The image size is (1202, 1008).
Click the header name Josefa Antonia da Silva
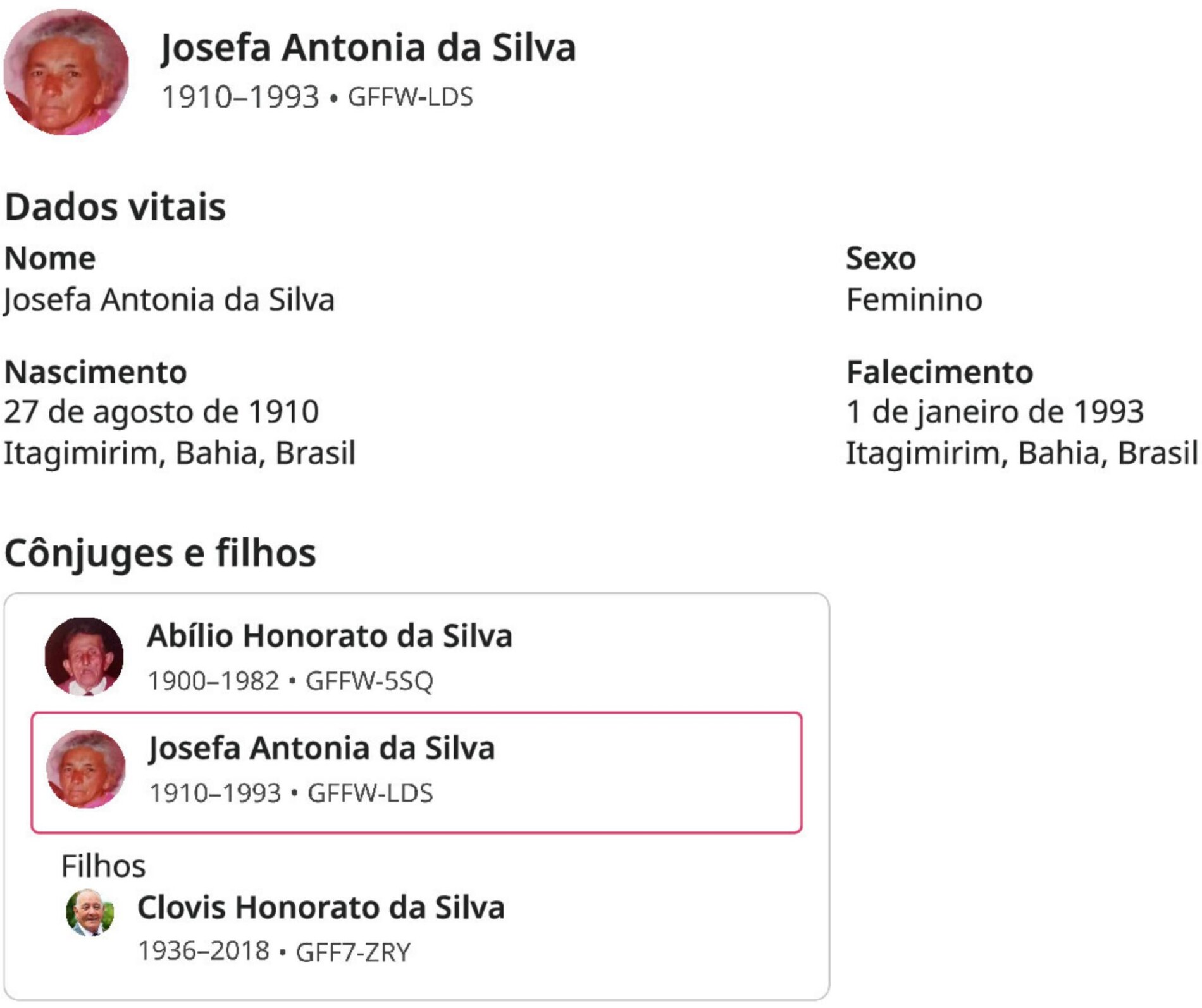pos(368,48)
